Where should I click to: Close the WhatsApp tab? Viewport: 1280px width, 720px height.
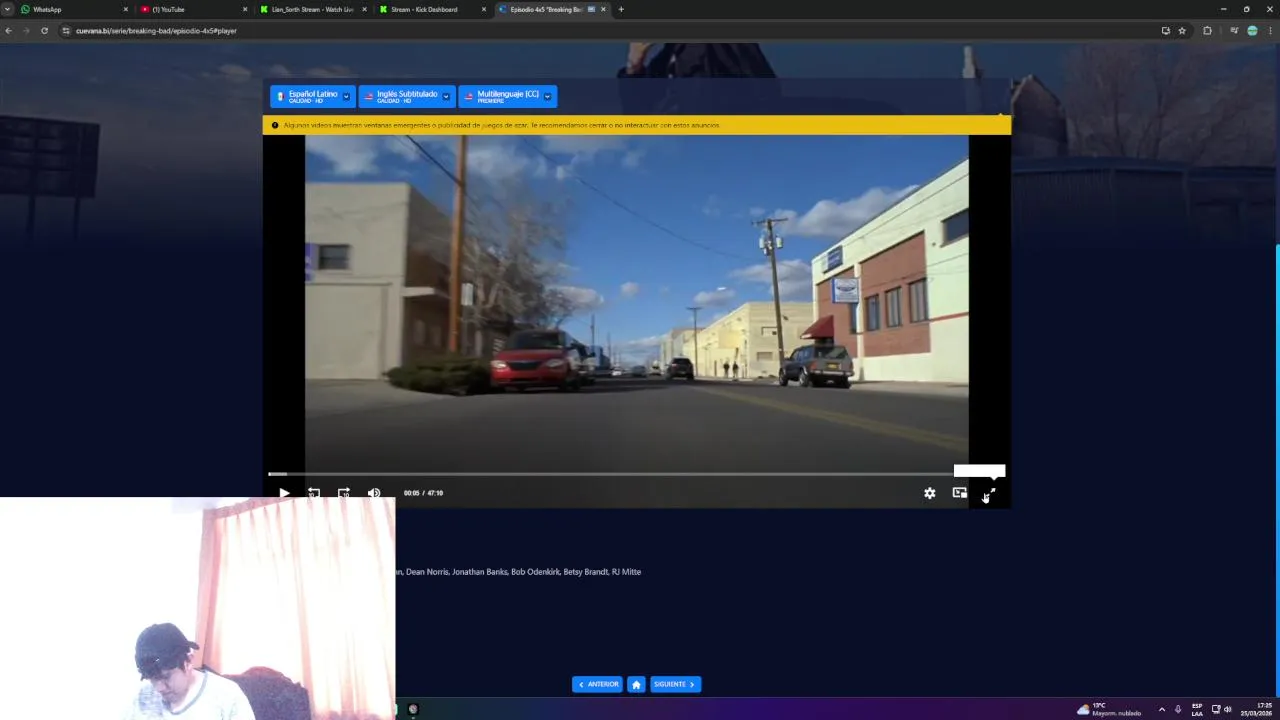125,9
